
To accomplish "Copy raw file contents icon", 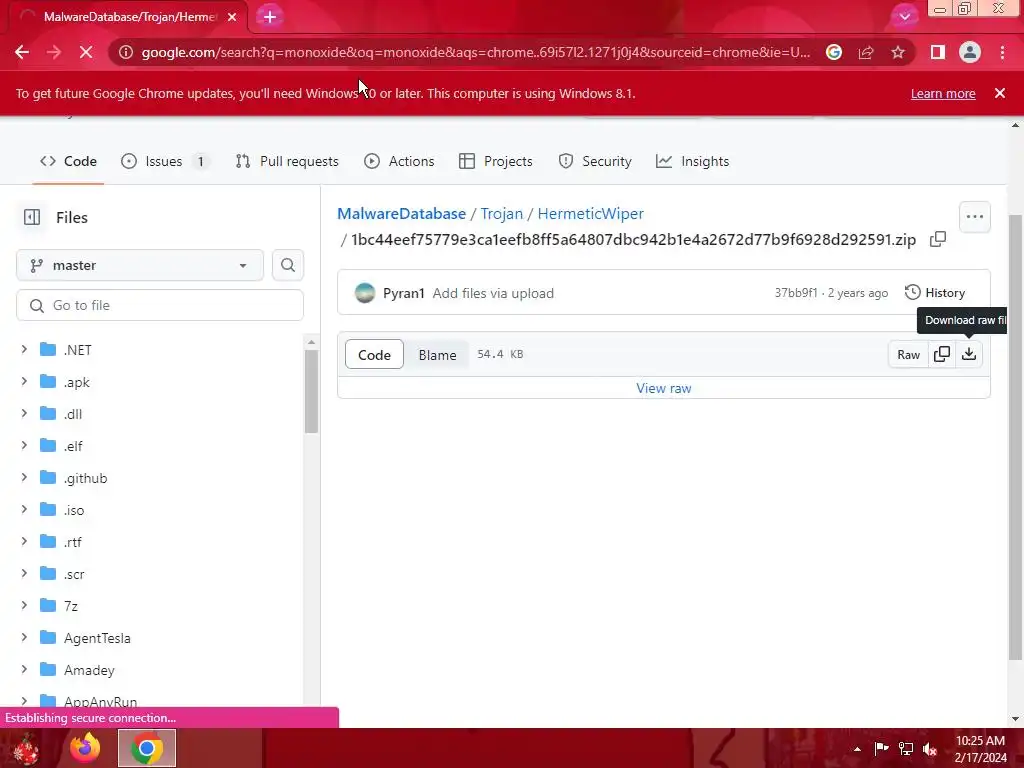I will click(x=942, y=355).
